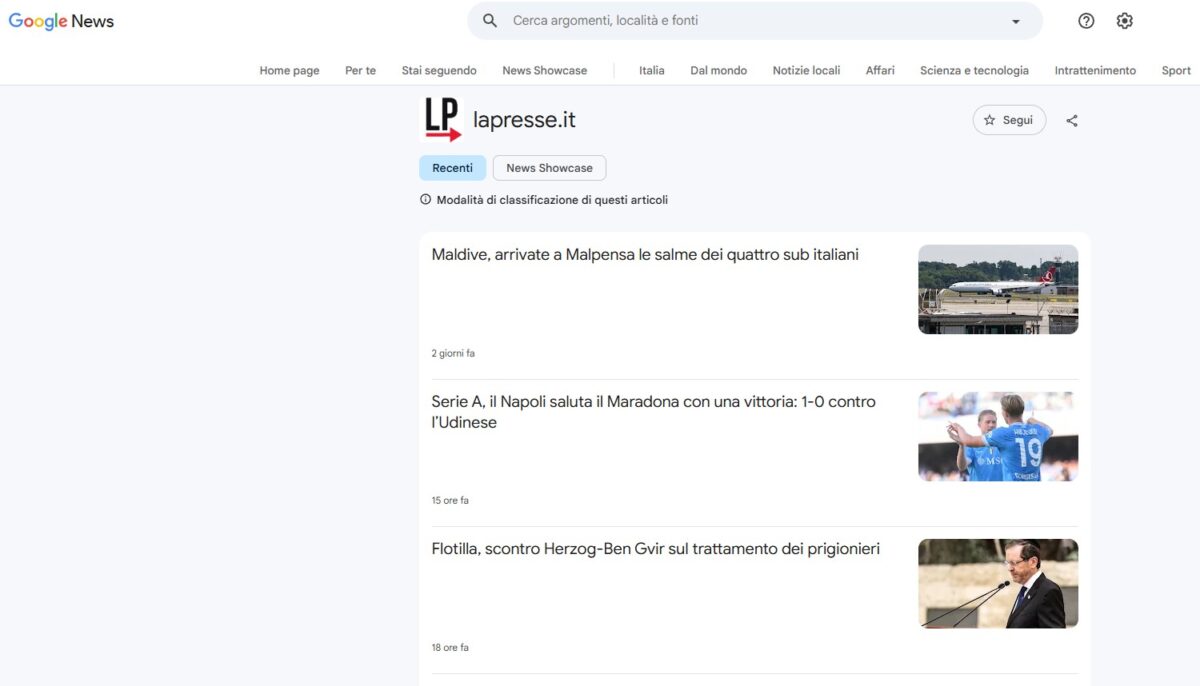1200x686 pixels.
Task: Open the Per te section
Action: click(361, 71)
